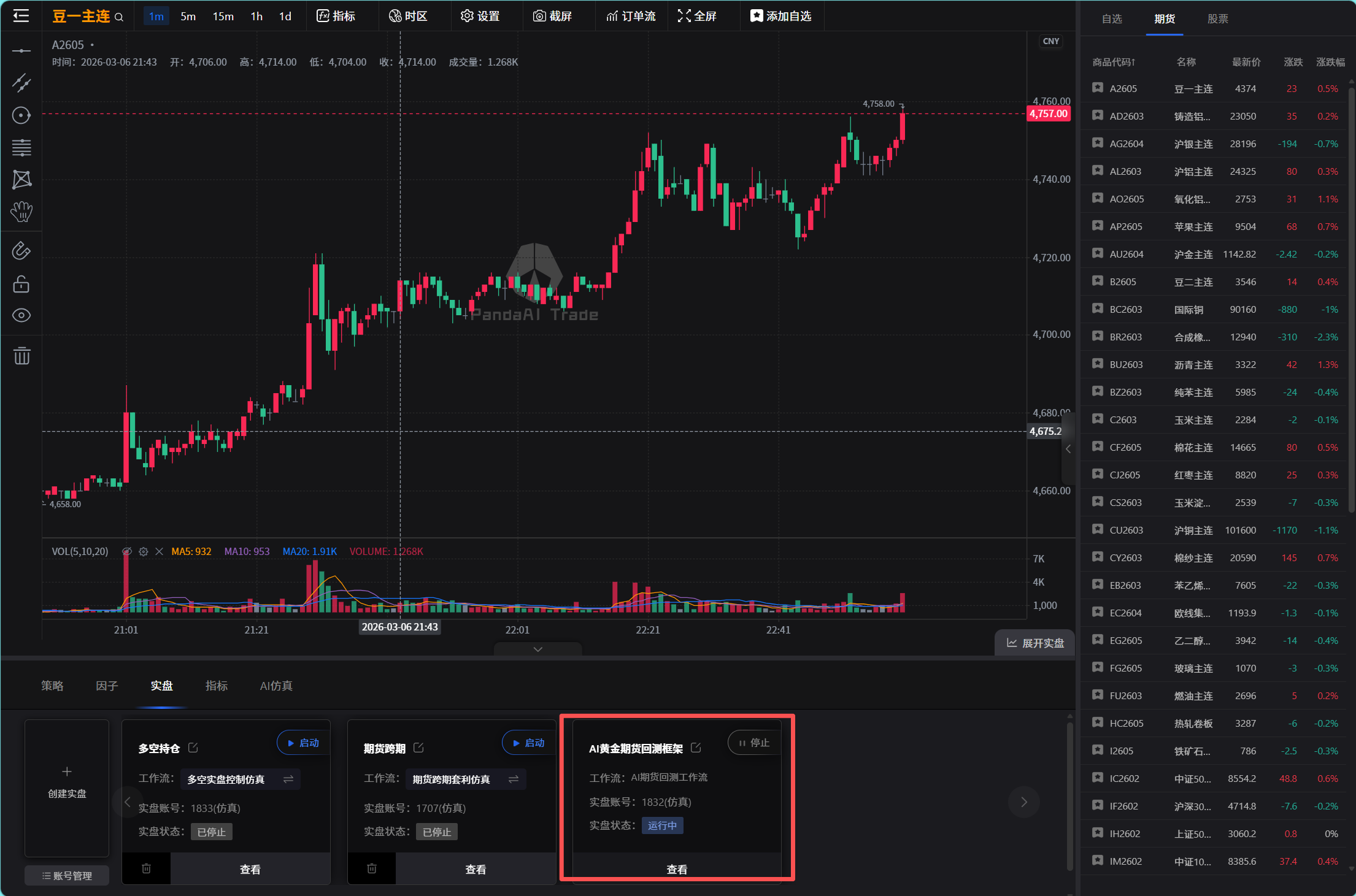Click the search icon beside 豆一主连
1356x896 pixels.
pyautogui.click(x=119, y=17)
